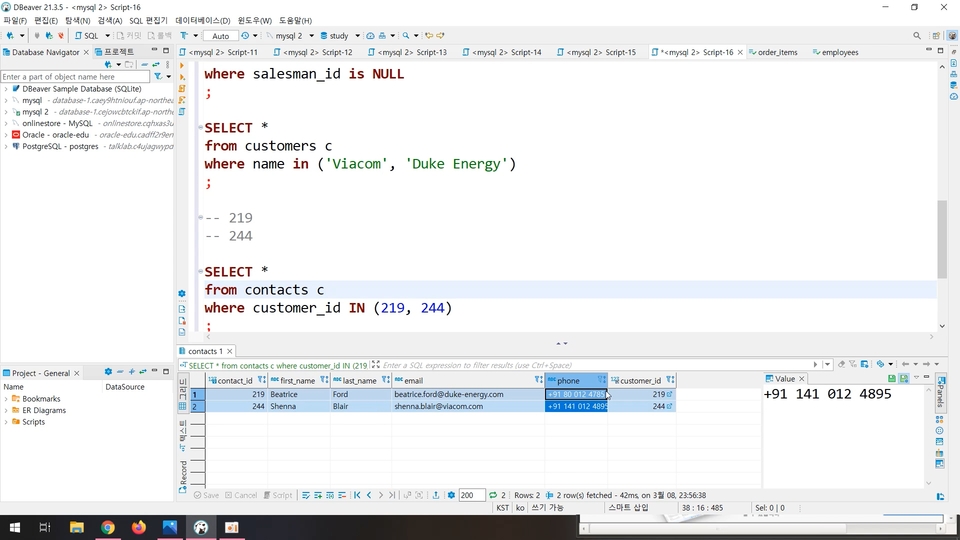Screen dimensions: 960x540
Task: Toggle the Auto commit mode box
Action: click(x=220, y=36)
